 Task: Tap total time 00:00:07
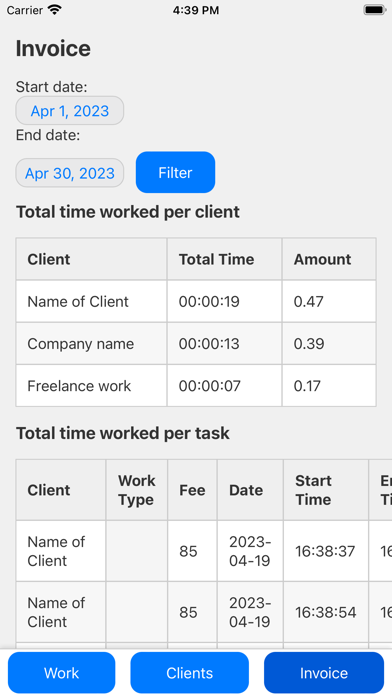[210, 386]
